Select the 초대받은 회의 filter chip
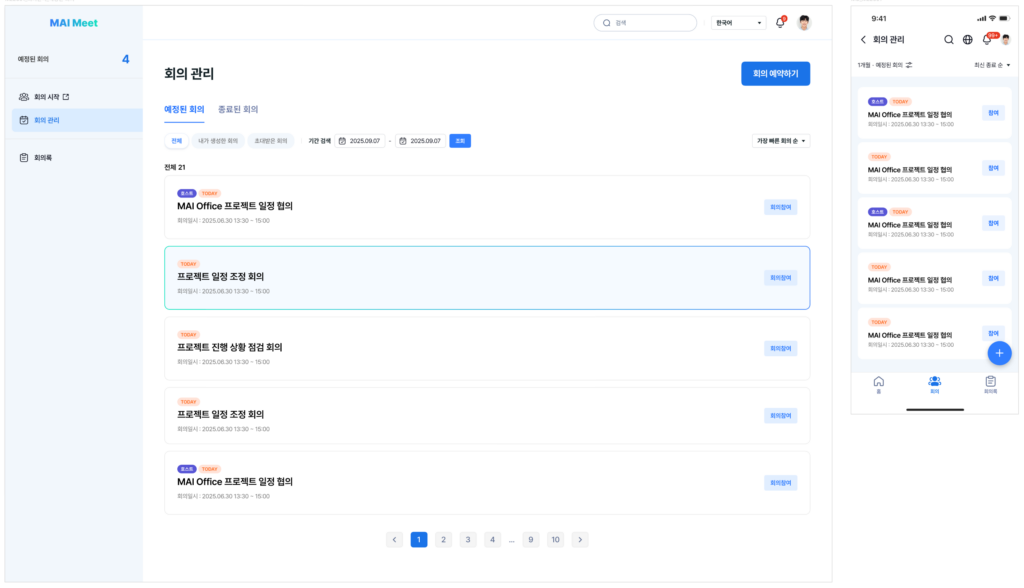1024x588 pixels. pyautogui.click(x=271, y=141)
